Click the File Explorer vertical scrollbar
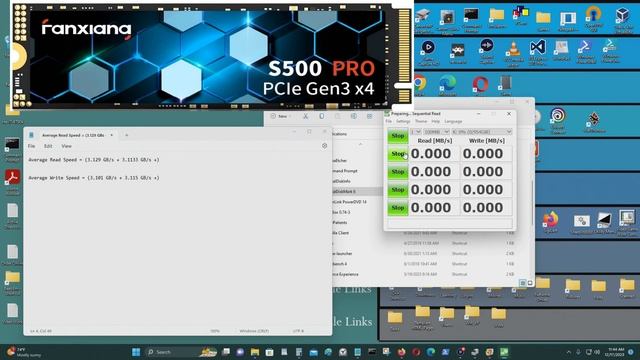This screenshot has height=360, width=640. point(532,202)
